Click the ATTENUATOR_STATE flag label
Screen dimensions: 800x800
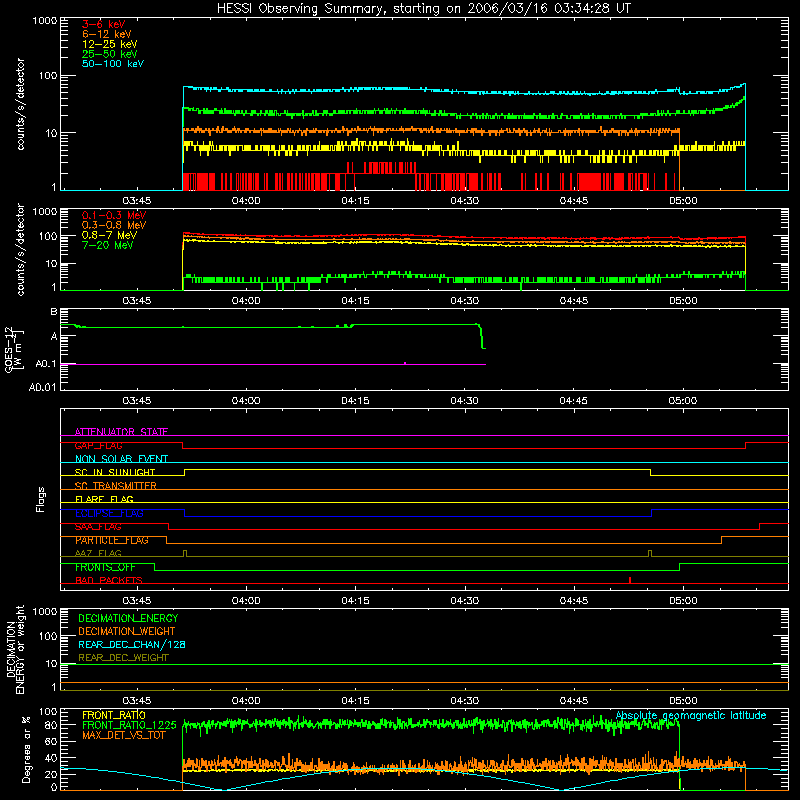coord(121,432)
